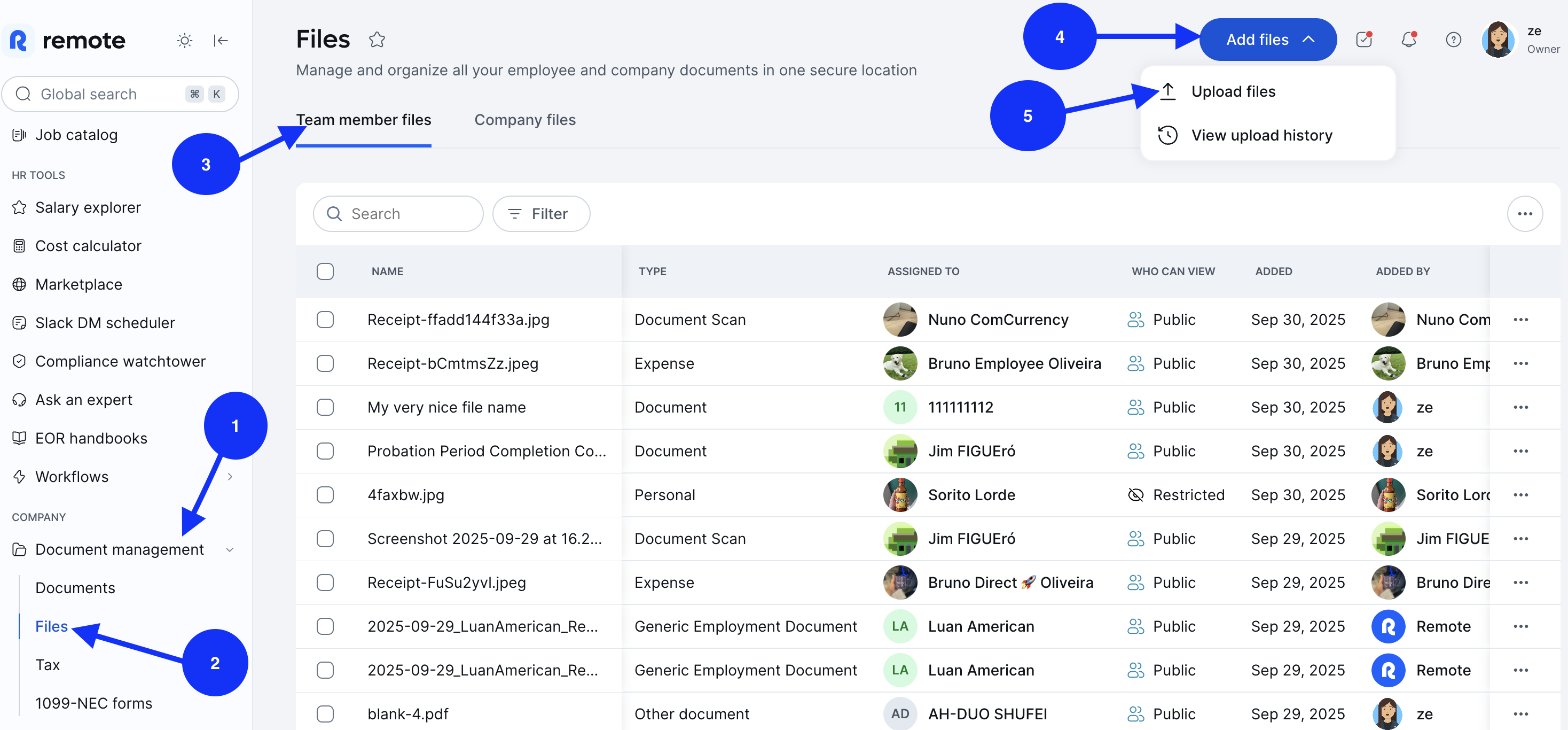
Task: Check the box for Receipt-FuSu2yvl.jpeg
Action: pos(325,583)
